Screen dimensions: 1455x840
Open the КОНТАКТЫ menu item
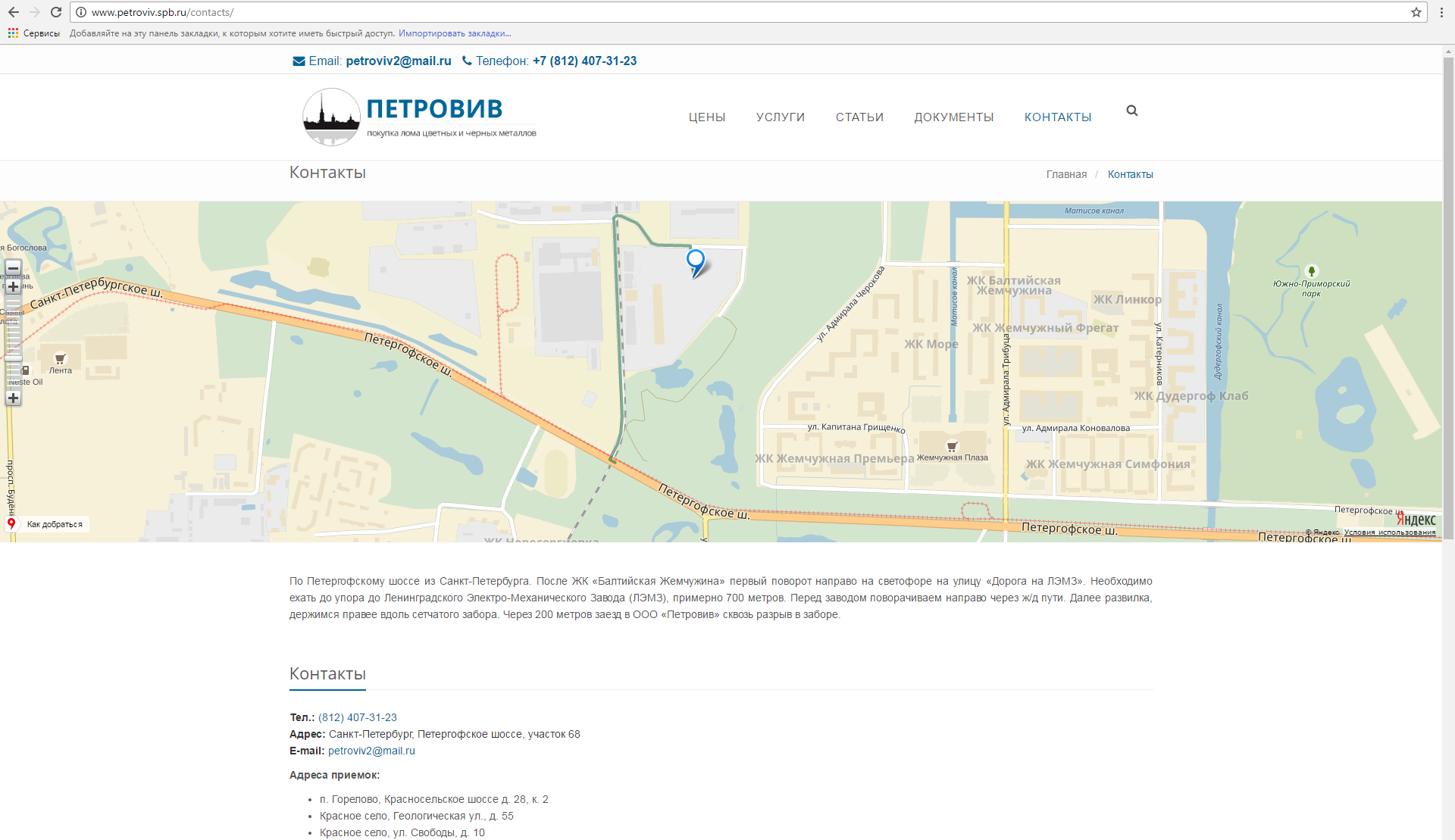pyautogui.click(x=1058, y=117)
